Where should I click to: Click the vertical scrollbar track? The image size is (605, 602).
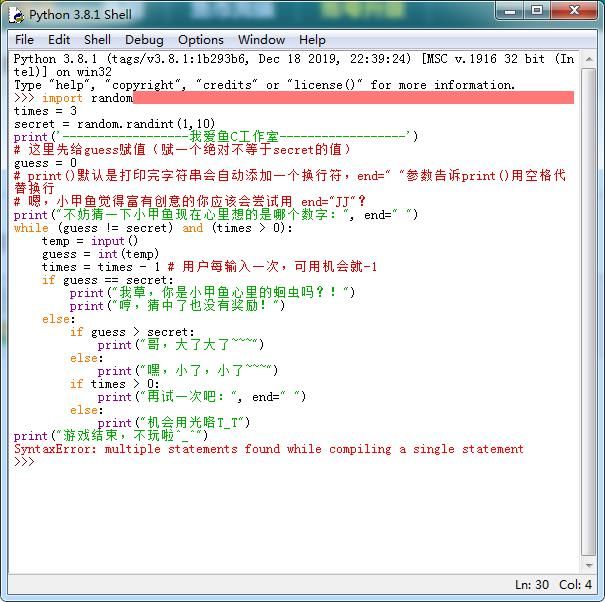click(x=588, y=300)
